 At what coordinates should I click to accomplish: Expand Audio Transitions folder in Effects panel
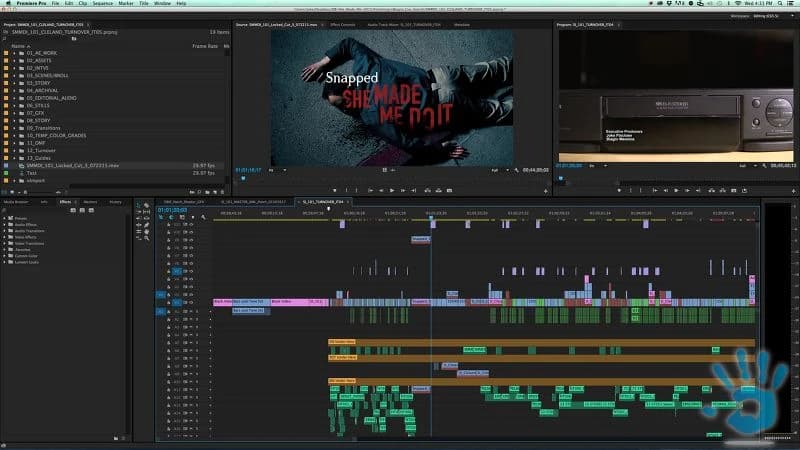[x=5, y=231]
